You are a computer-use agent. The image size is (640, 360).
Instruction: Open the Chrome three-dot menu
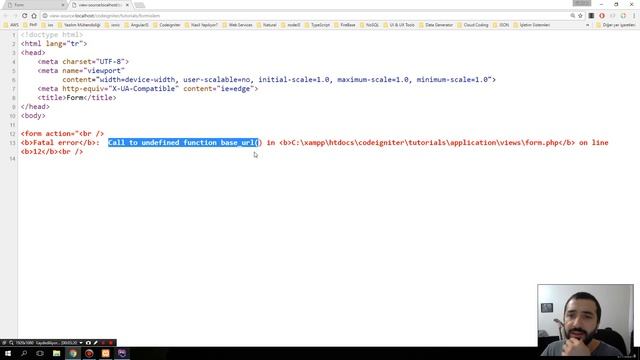pyautogui.click(x=634, y=16)
